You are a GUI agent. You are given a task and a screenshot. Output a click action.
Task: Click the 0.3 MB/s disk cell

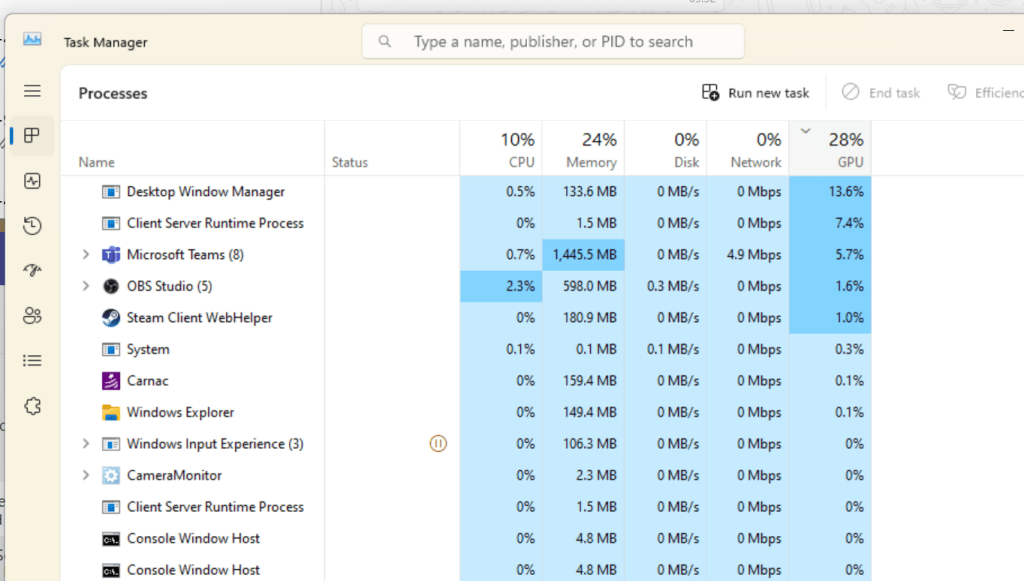pyautogui.click(x=665, y=286)
